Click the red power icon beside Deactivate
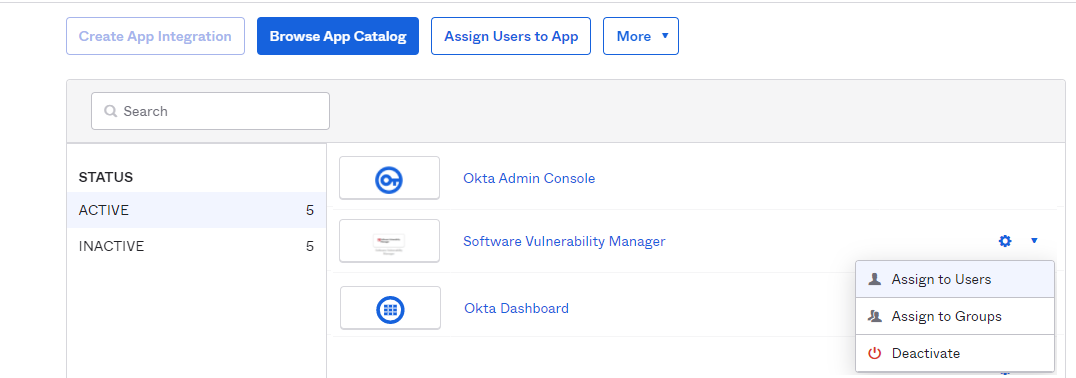1076x378 pixels. (874, 353)
